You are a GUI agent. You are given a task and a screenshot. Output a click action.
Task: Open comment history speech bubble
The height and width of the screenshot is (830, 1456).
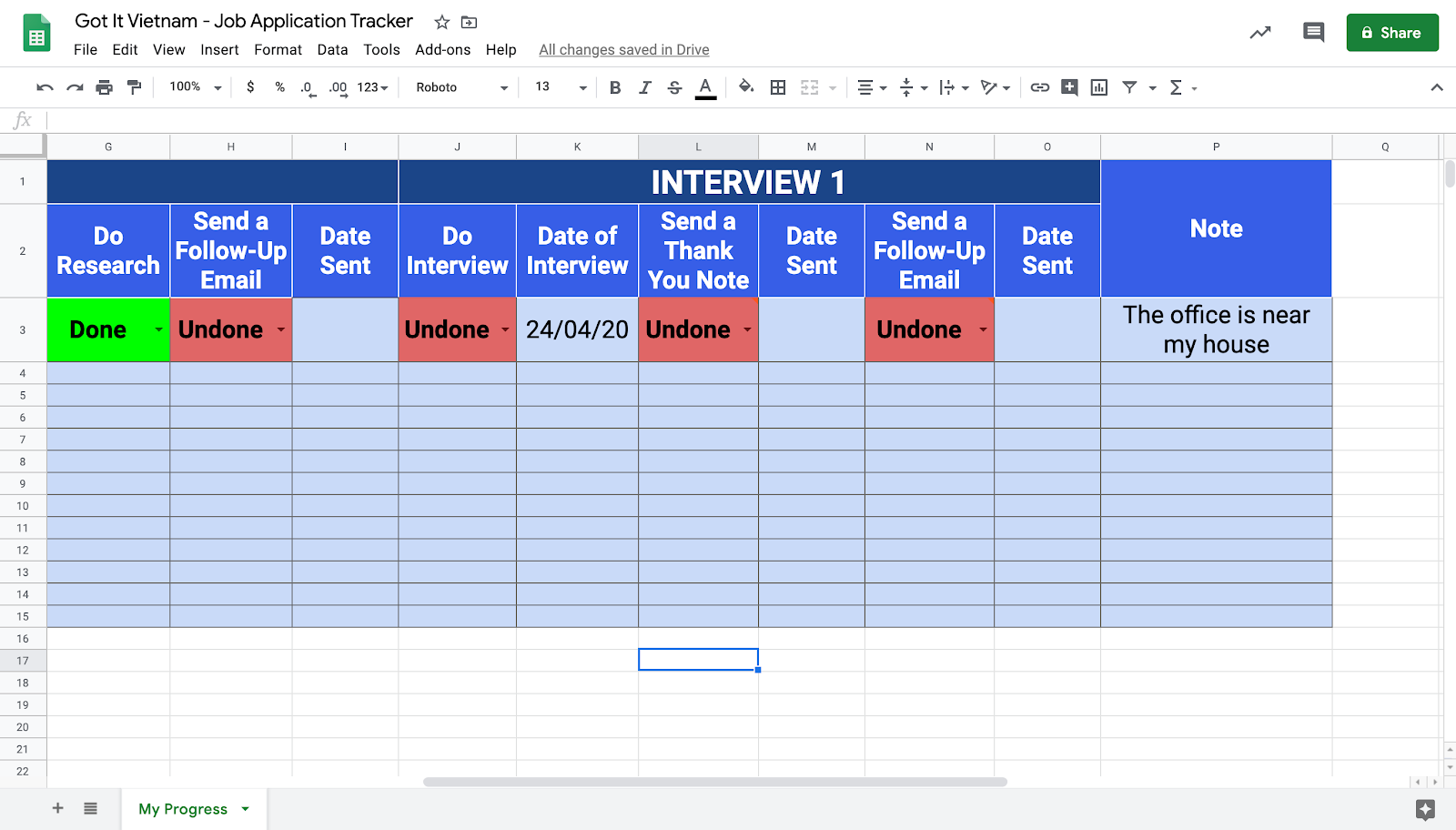click(x=1313, y=33)
